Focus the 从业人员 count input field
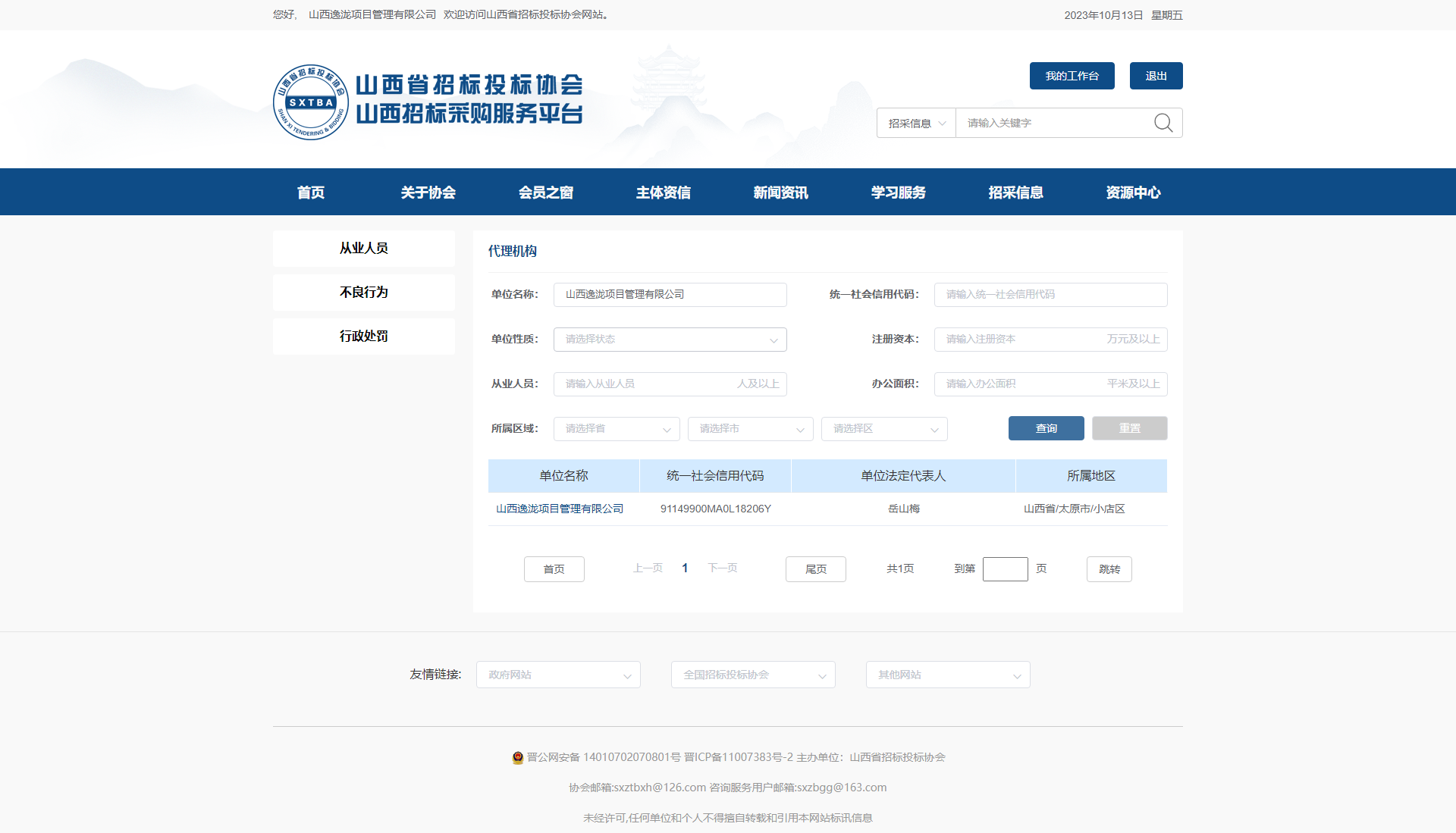The height and width of the screenshot is (833, 1456). (x=670, y=384)
